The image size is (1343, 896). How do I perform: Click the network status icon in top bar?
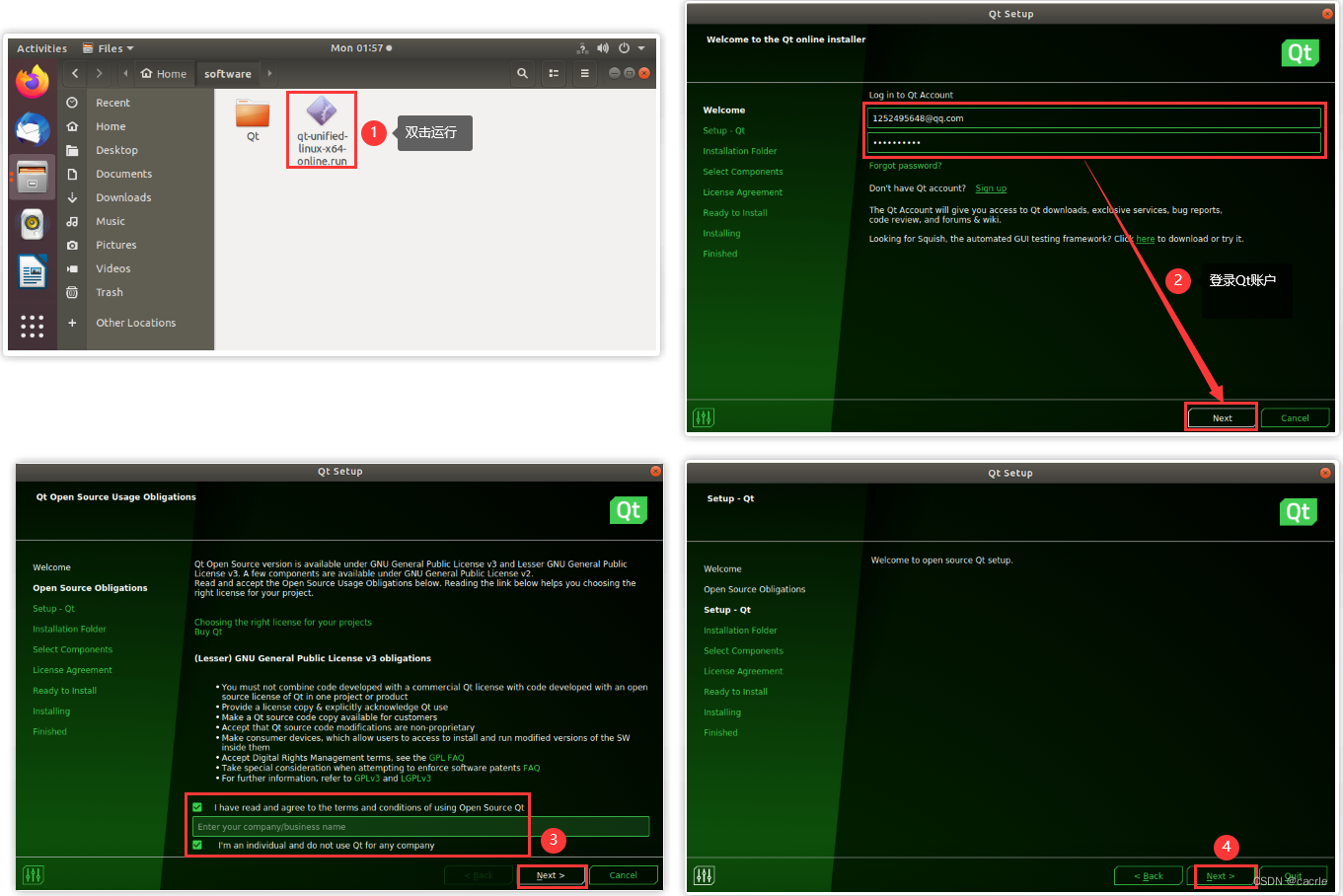[582, 47]
